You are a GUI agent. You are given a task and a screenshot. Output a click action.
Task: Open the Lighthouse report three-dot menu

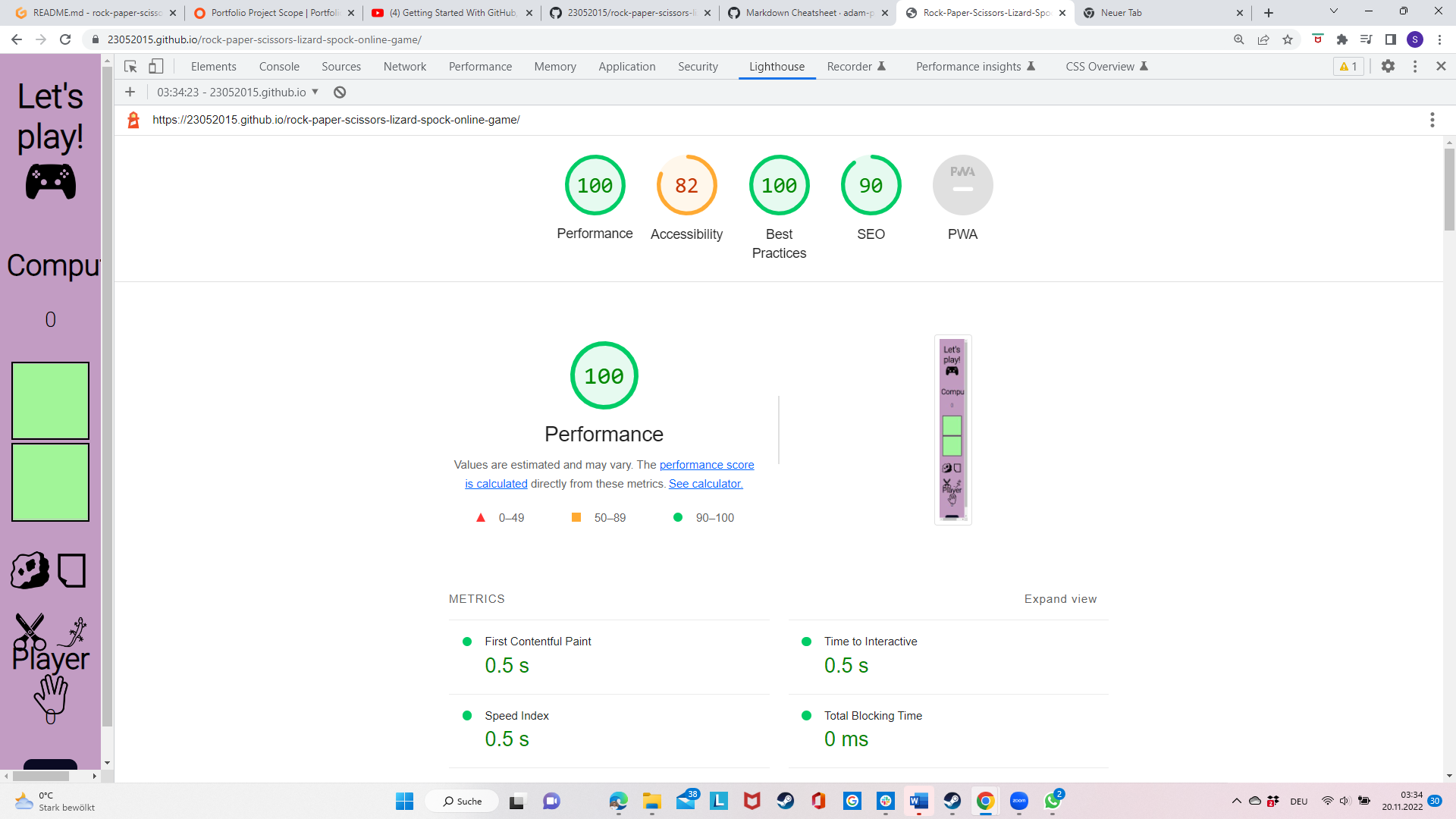coord(1432,120)
